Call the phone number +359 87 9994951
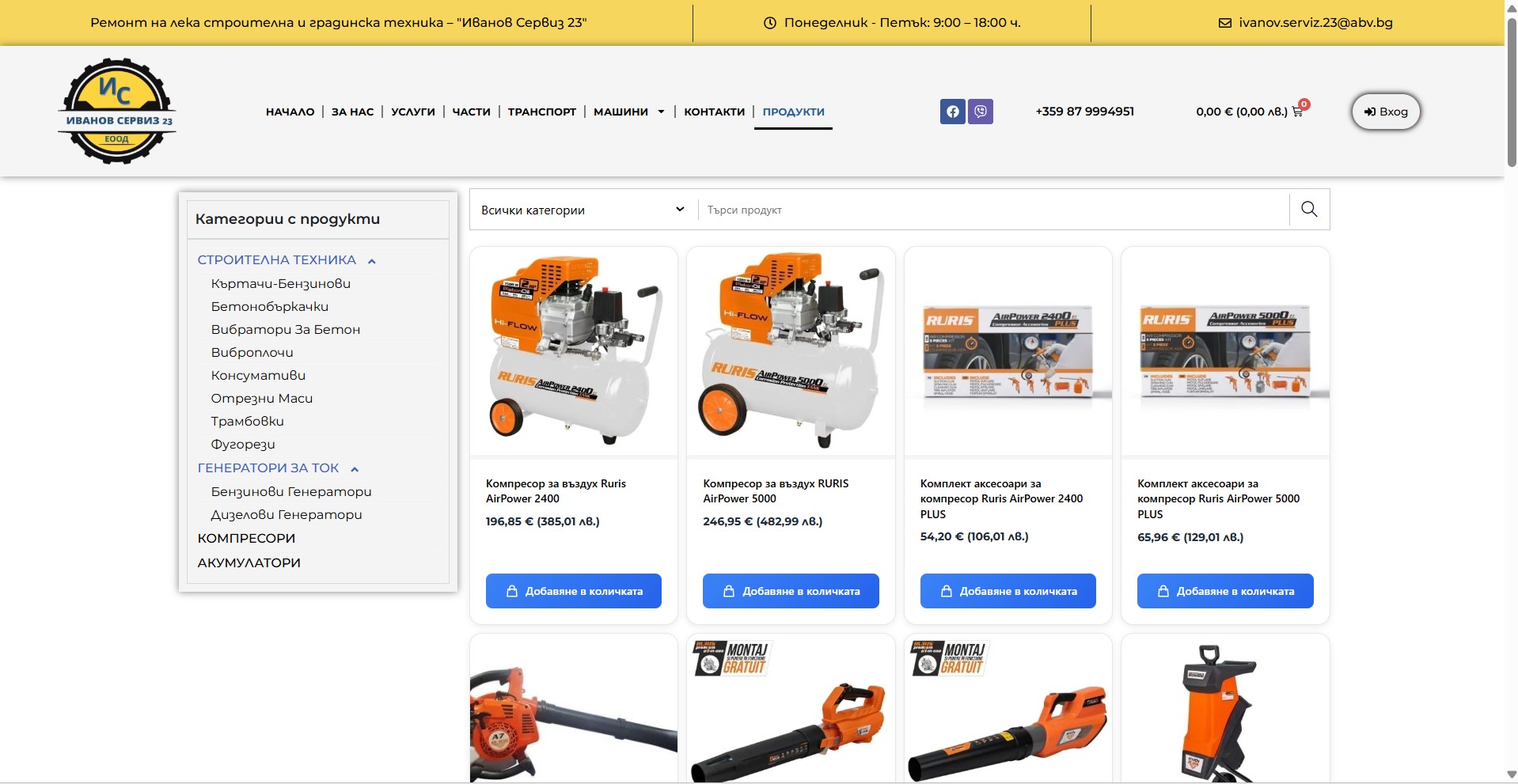This screenshot has width=1518, height=784. [1084, 112]
